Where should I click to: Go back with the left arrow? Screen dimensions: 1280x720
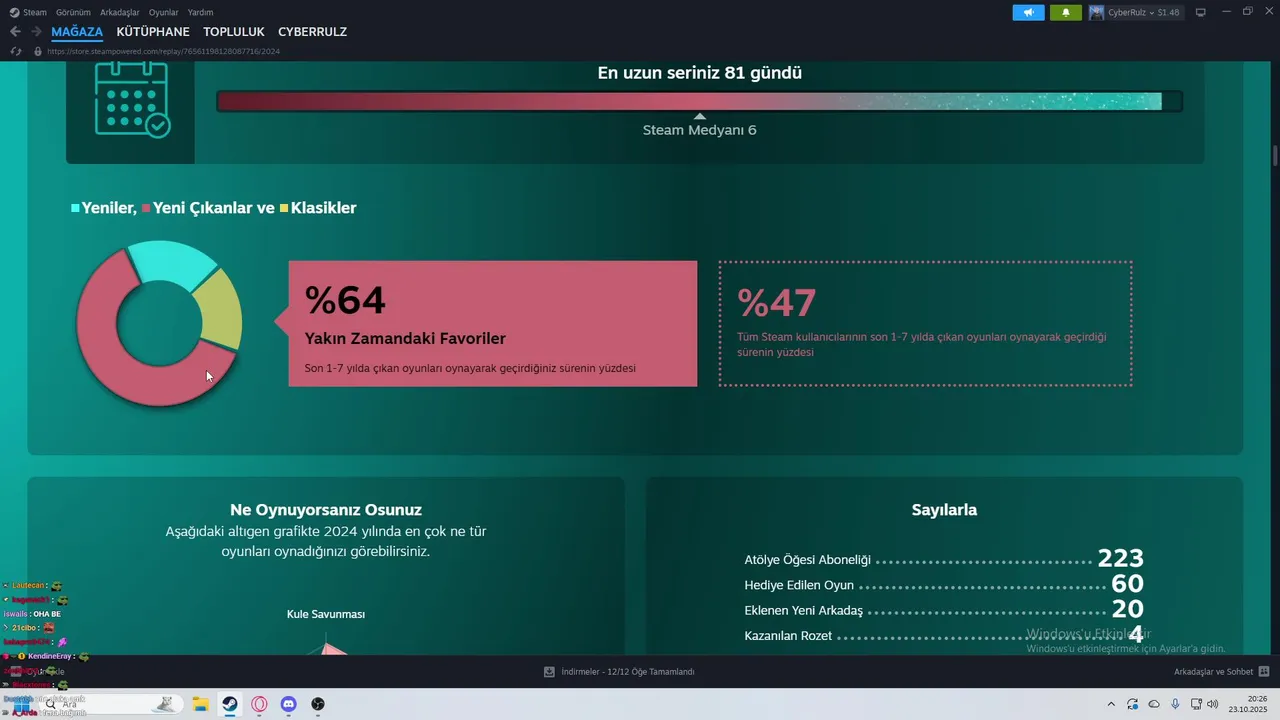[15, 32]
